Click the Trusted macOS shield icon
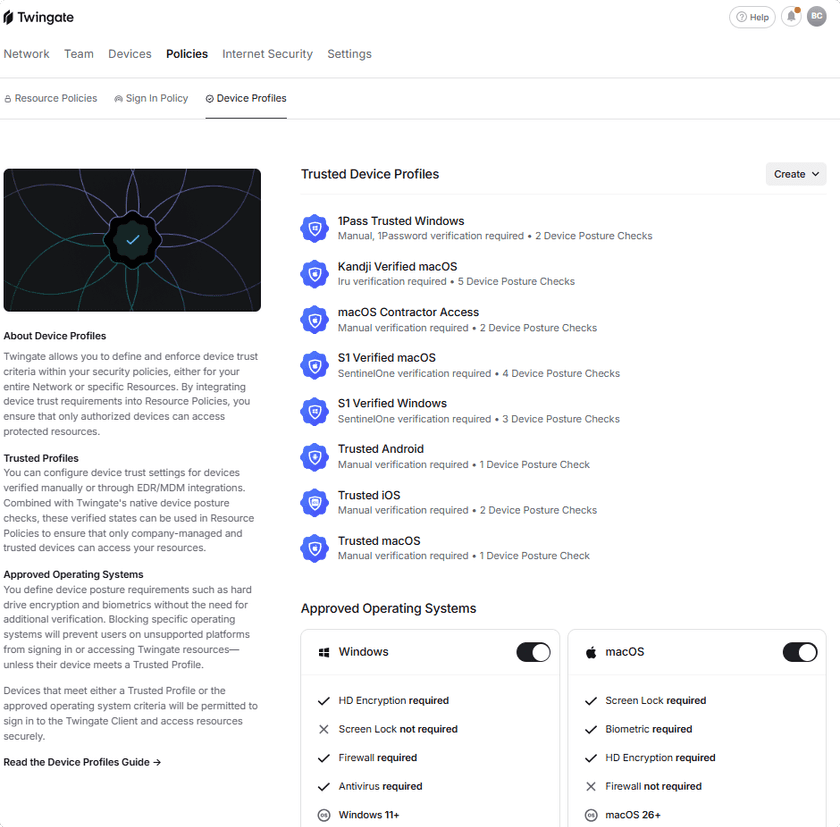Image resolution: width=840 pixels, height=827 pixels. (x=315, y=548)
